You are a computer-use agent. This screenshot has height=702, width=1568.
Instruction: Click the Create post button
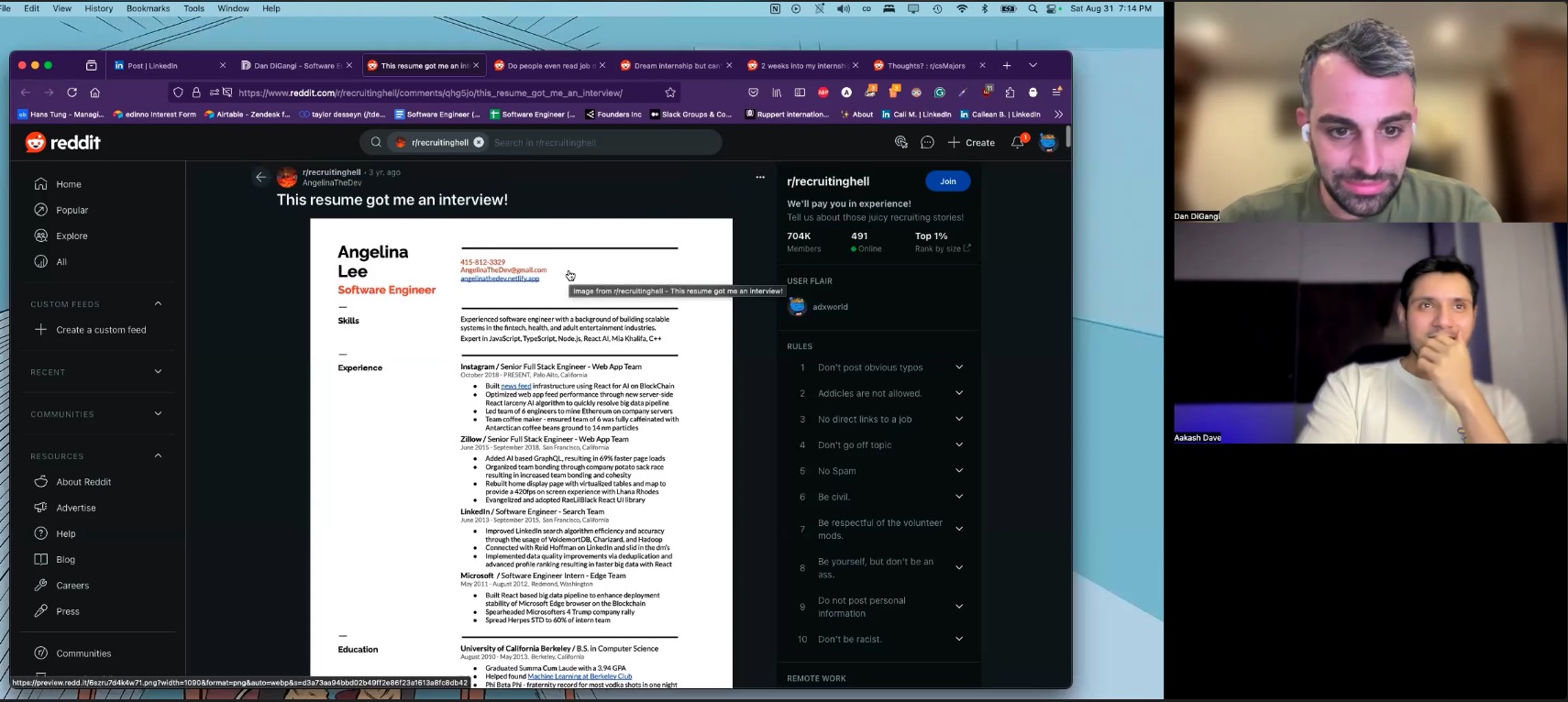971,142
